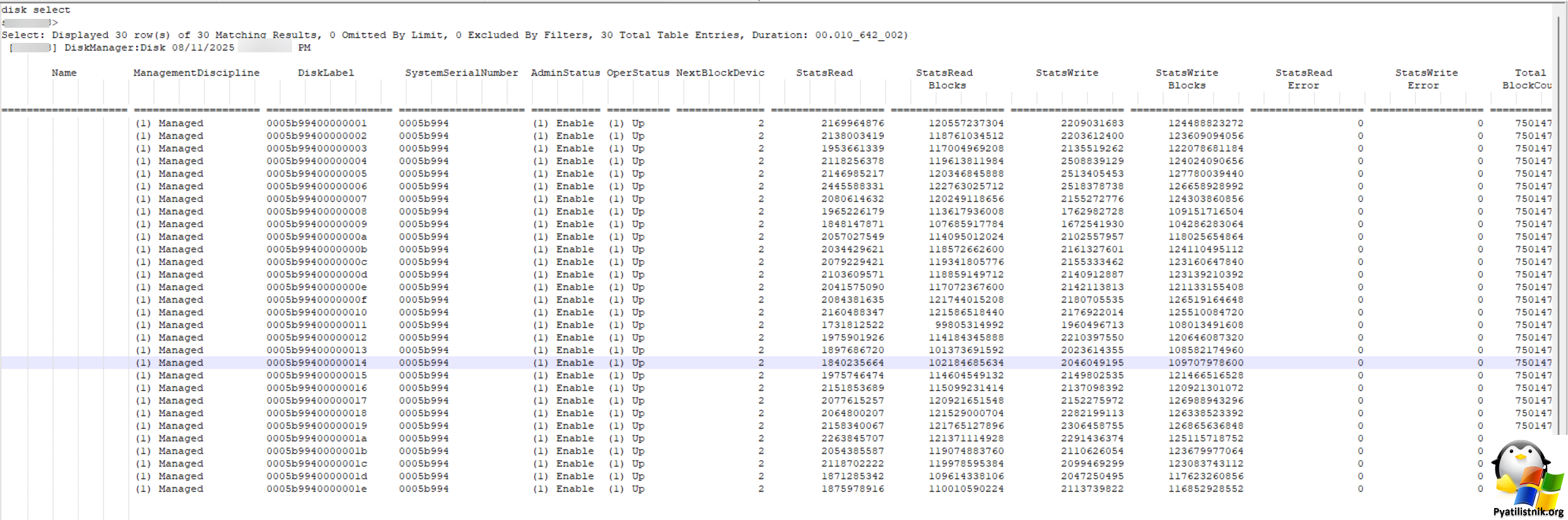The image size is (1568, 520).
Task: Click disk label 0005b9940000000b
Action: (317, 250)
